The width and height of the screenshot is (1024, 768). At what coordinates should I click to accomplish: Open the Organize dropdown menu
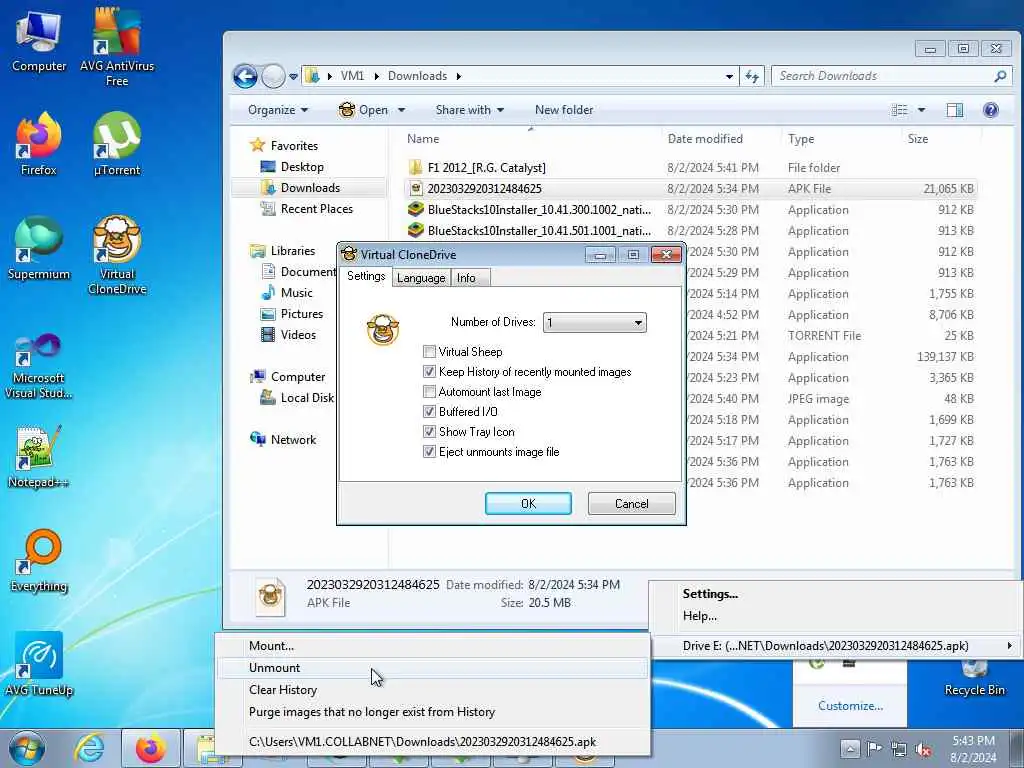[278, 110]
